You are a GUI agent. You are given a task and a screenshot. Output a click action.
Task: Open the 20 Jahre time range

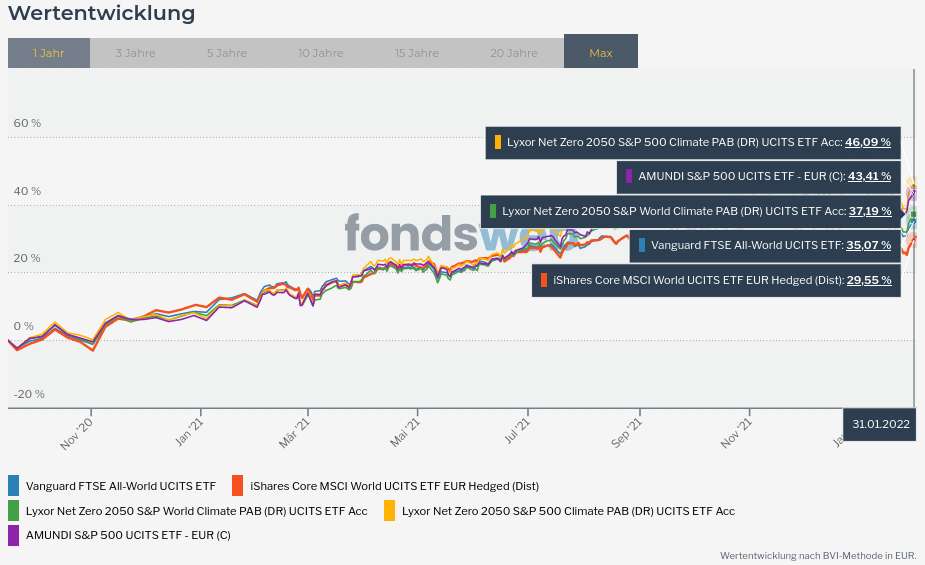(514, 53)
